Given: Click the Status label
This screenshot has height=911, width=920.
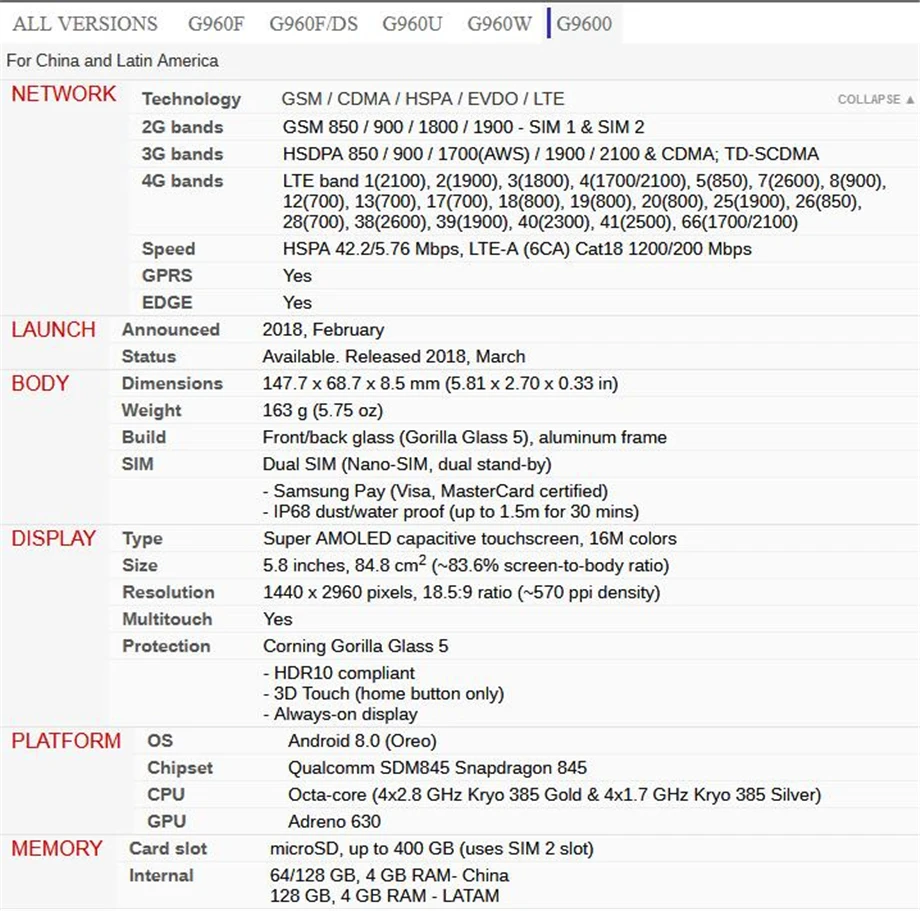Looking at the screenshot, I should [x=149, y=357].
